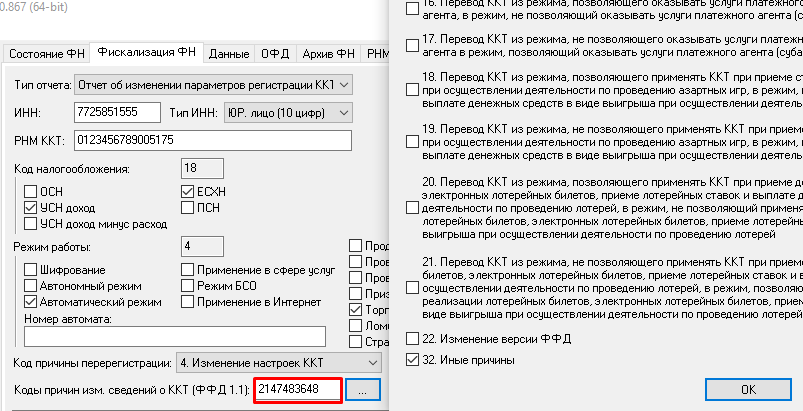Open the Состояние ФН tab
Viewport: 803px width, 411px height.
tap(44, 54)
